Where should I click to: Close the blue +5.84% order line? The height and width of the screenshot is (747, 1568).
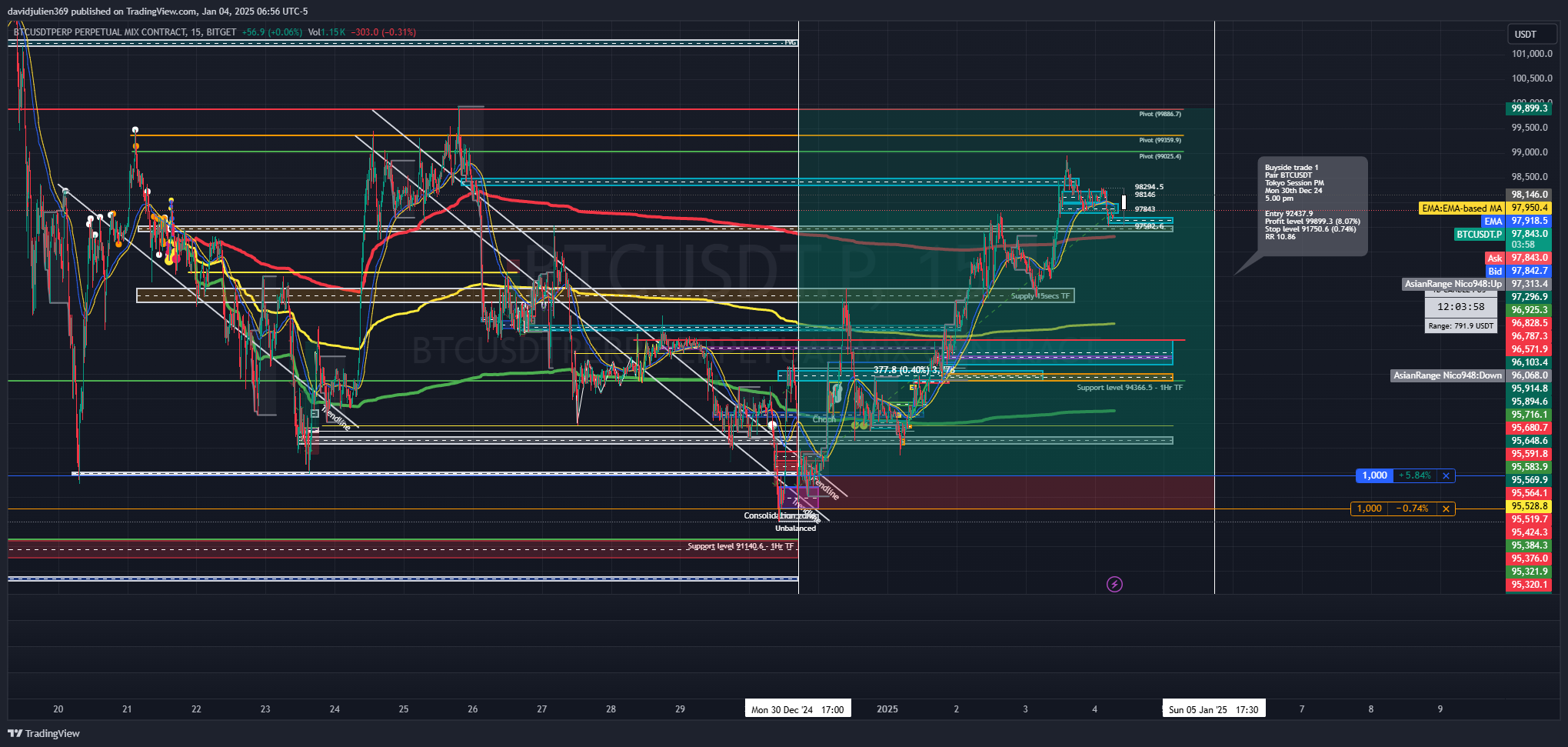point(1446,475)
